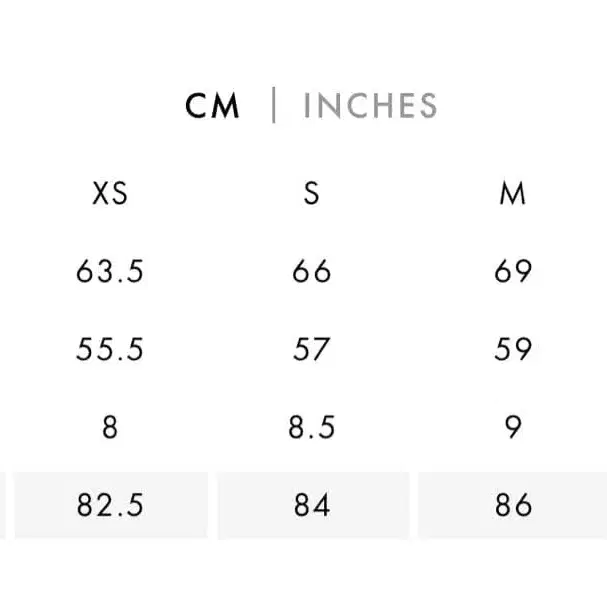The width and height of the screenshot is (607, 607).
Task: Select the highlighted 86 cell
Action: 512,506
